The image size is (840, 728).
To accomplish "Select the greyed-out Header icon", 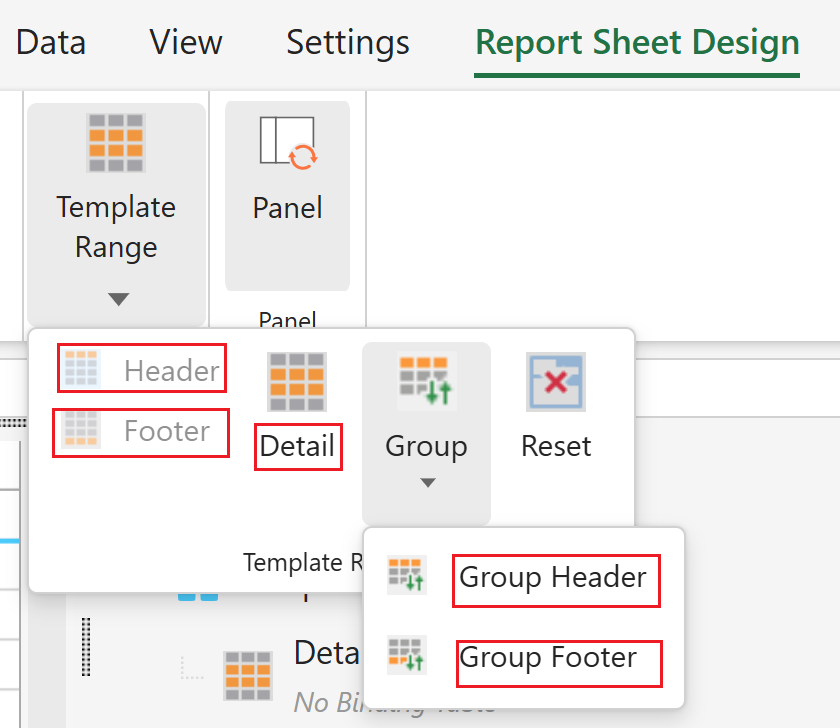I will coord(82,369).
